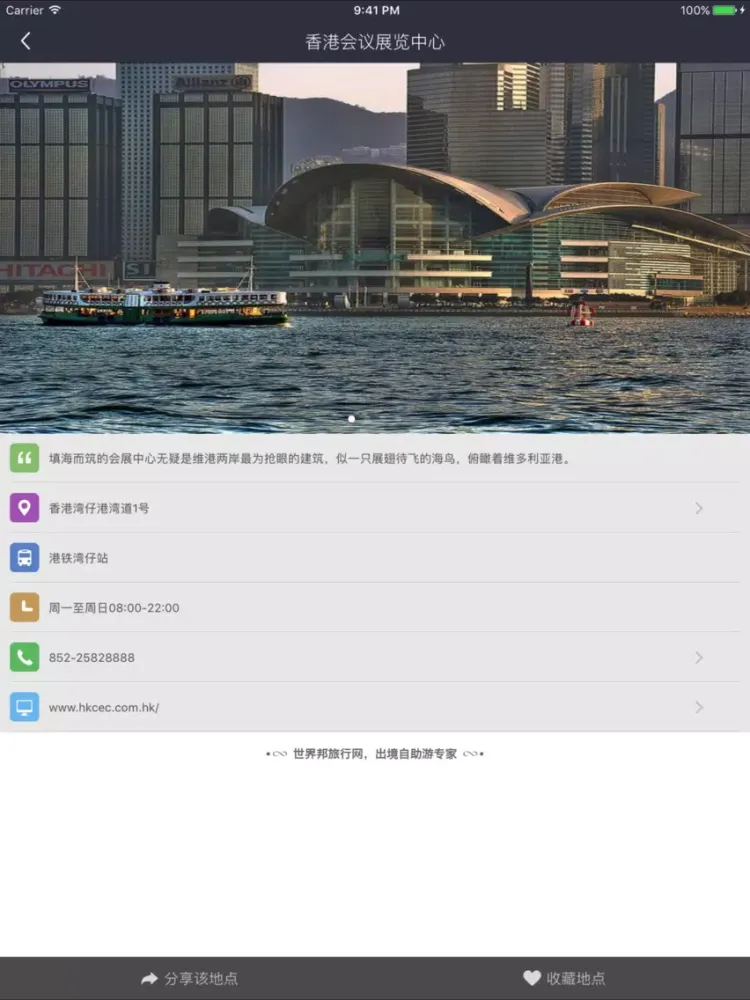Open address 香港湾仔港湾道1号 chevron
Image resolution: width=750 pixels, height=1000 pixels.
[x=699, y=508]
